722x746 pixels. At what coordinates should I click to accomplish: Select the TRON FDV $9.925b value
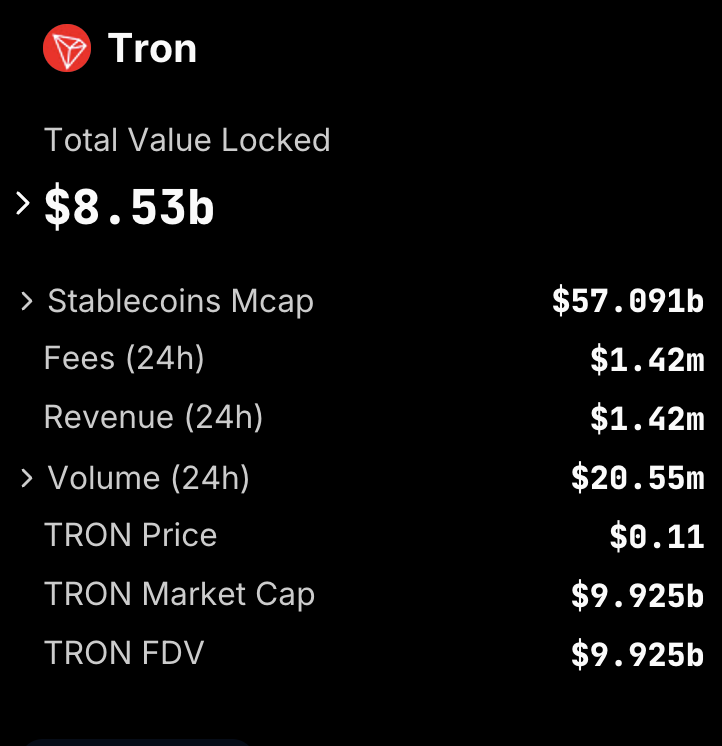[637, 655]
